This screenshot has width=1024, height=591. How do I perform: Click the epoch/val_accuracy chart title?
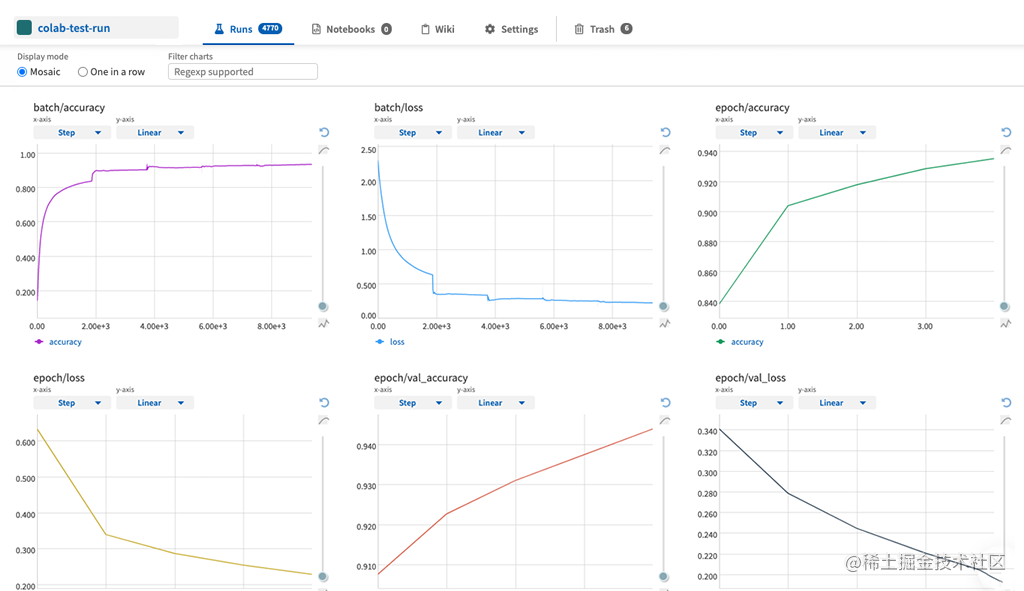(x=421, y=377)
